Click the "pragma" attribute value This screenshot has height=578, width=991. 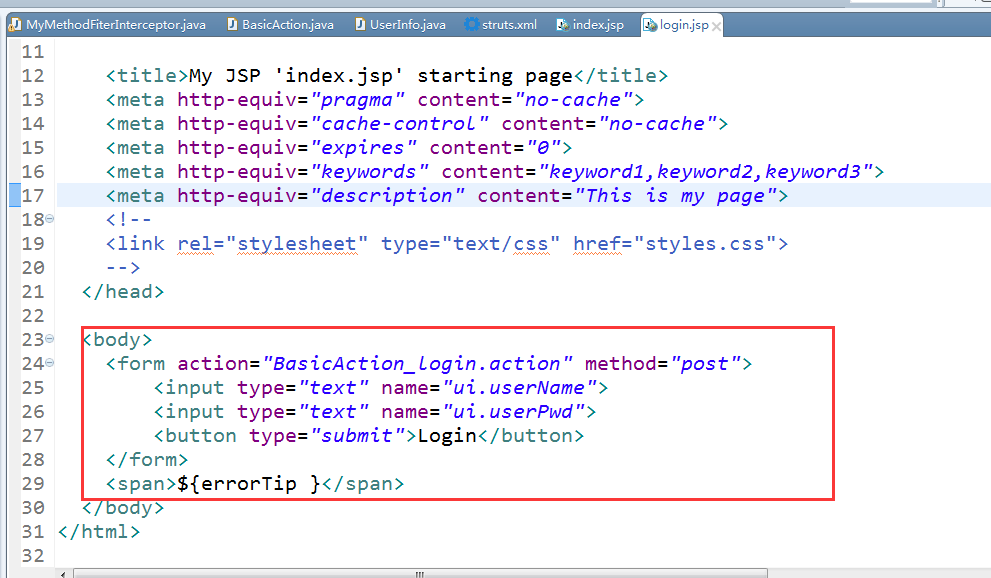tap(358, 100)
